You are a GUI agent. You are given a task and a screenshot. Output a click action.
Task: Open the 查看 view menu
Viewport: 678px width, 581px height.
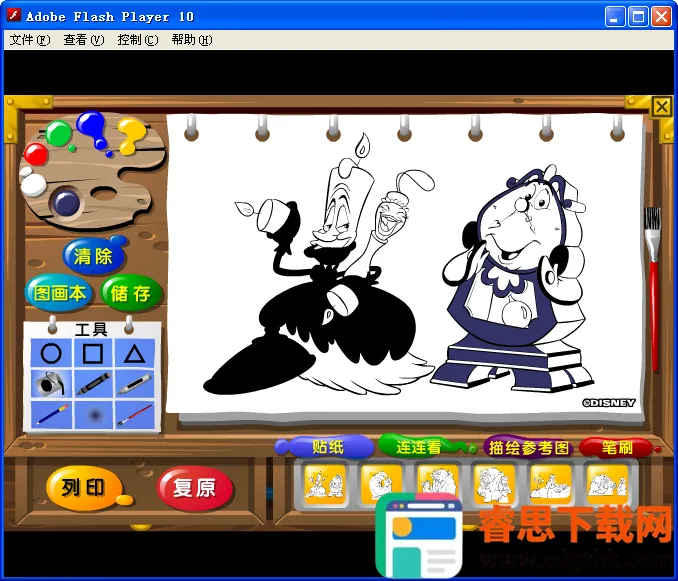(83, 40)
